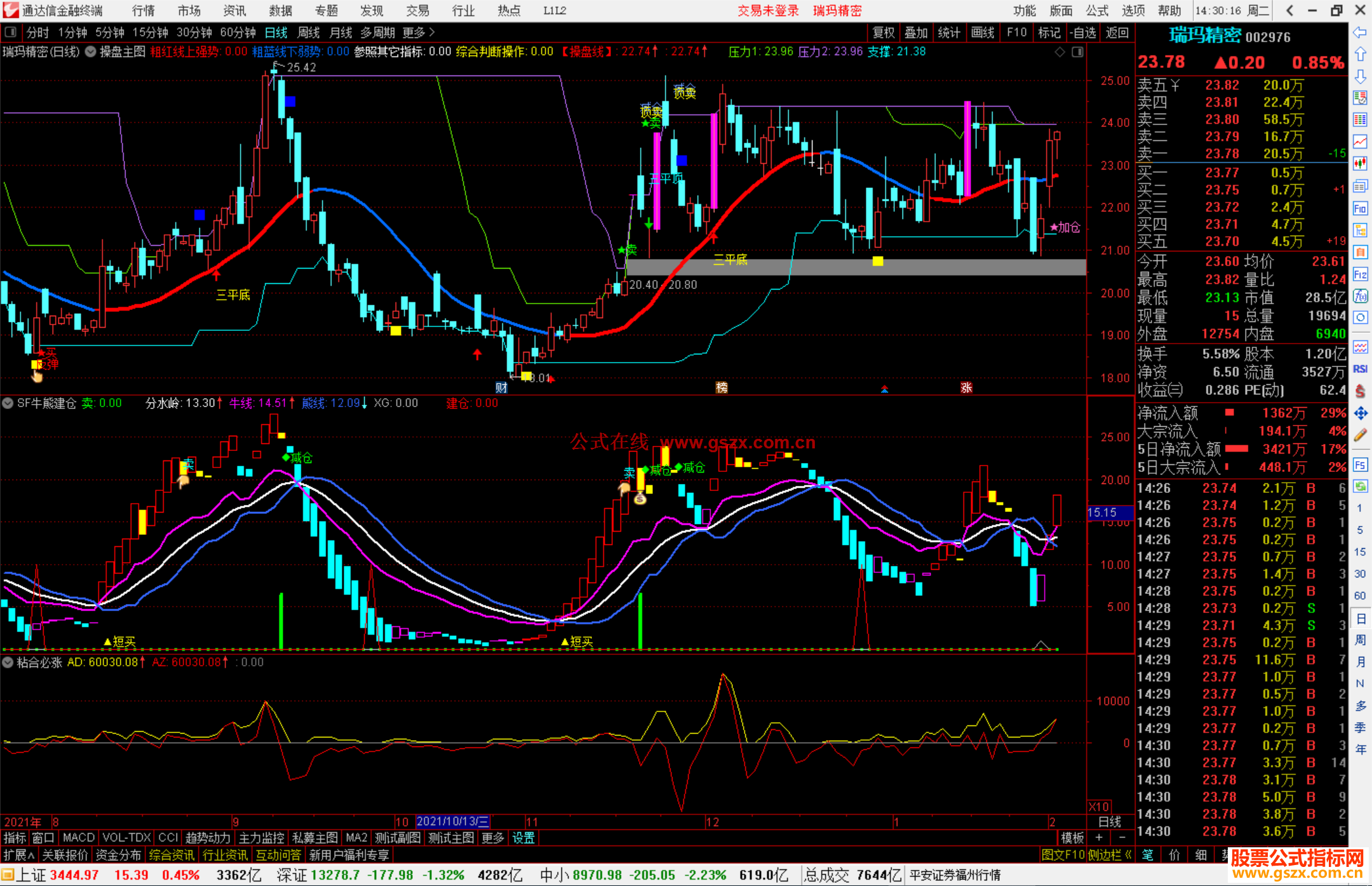This screenshot has height=886, width=1372.
Task: Click the 设置 link in indicator bar
Action: [x=523, y=838]
